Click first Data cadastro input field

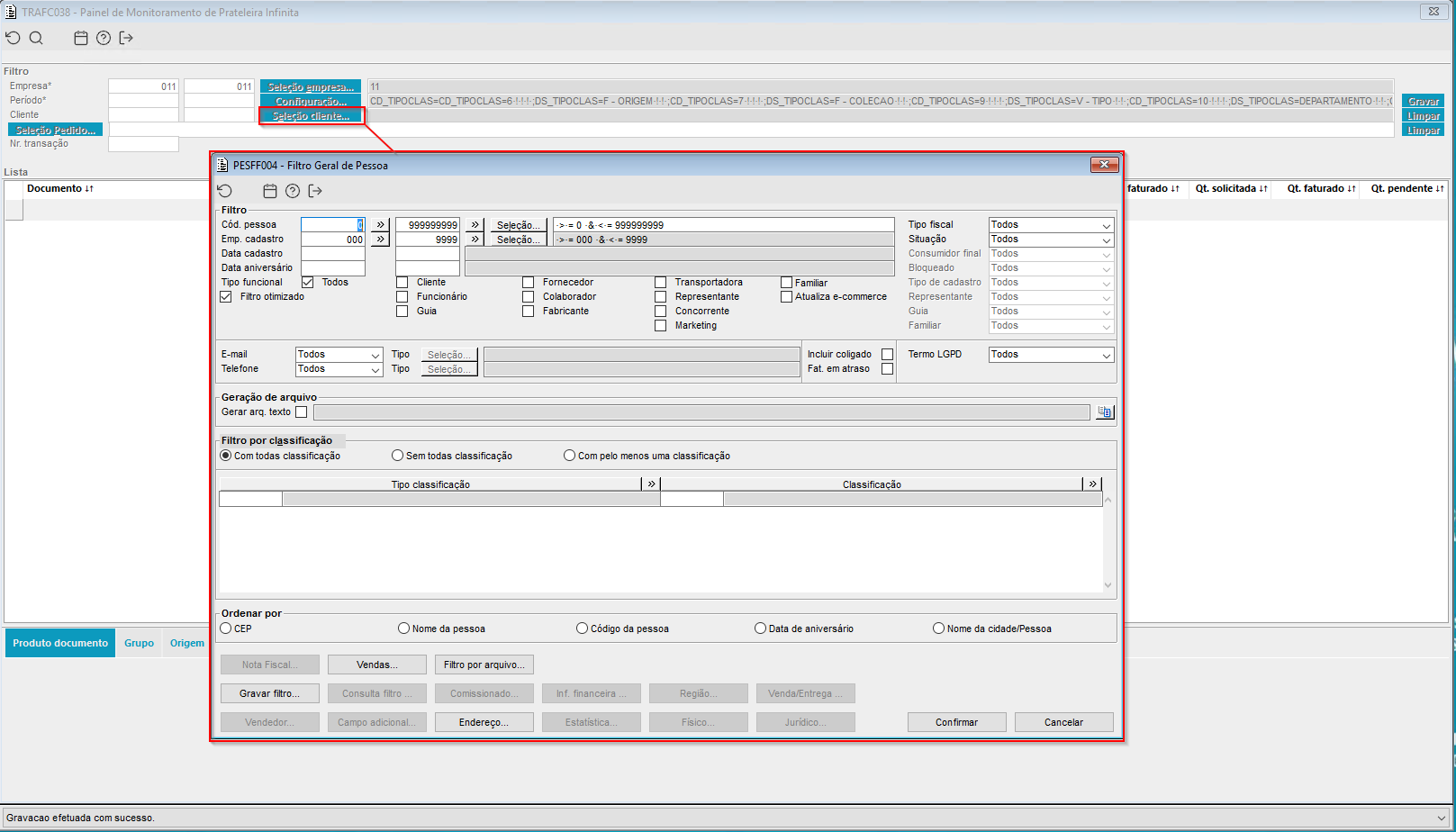coord(333,254)
